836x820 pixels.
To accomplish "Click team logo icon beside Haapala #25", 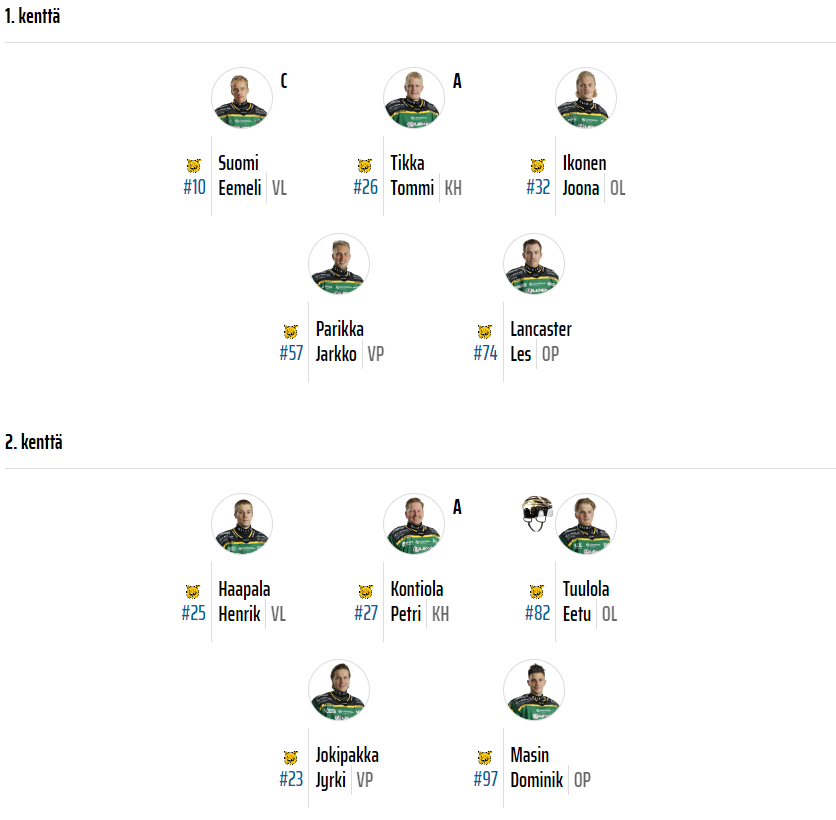I will pyautogui.click(x=194, y=592).
